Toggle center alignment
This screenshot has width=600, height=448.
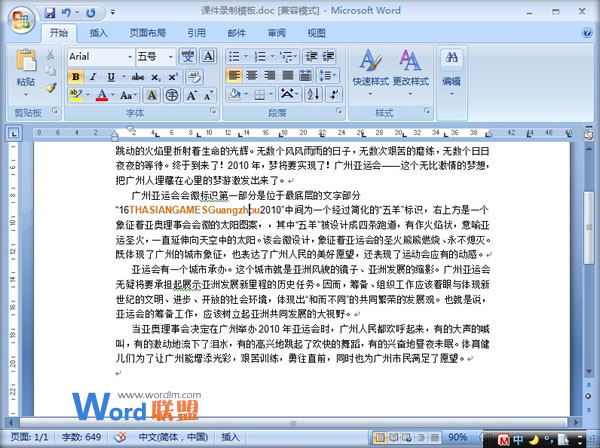point(251,76)
